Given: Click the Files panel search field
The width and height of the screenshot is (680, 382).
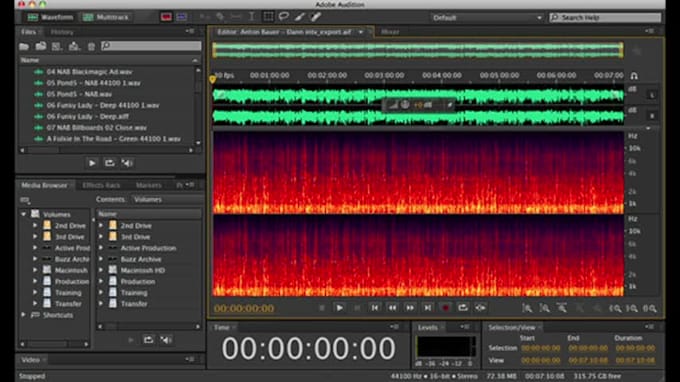Looking at the screenshot, I should 151,46.
